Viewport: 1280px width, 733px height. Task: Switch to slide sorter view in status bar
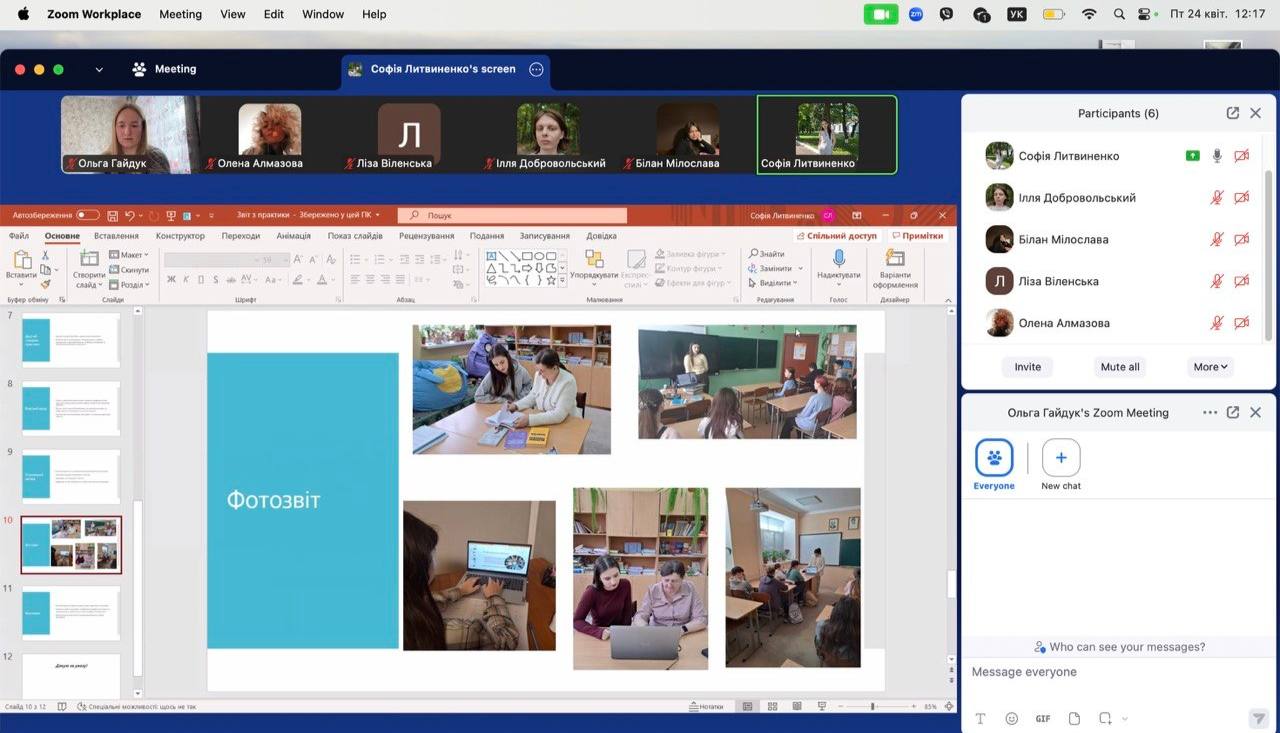click(x=772, y=706)
